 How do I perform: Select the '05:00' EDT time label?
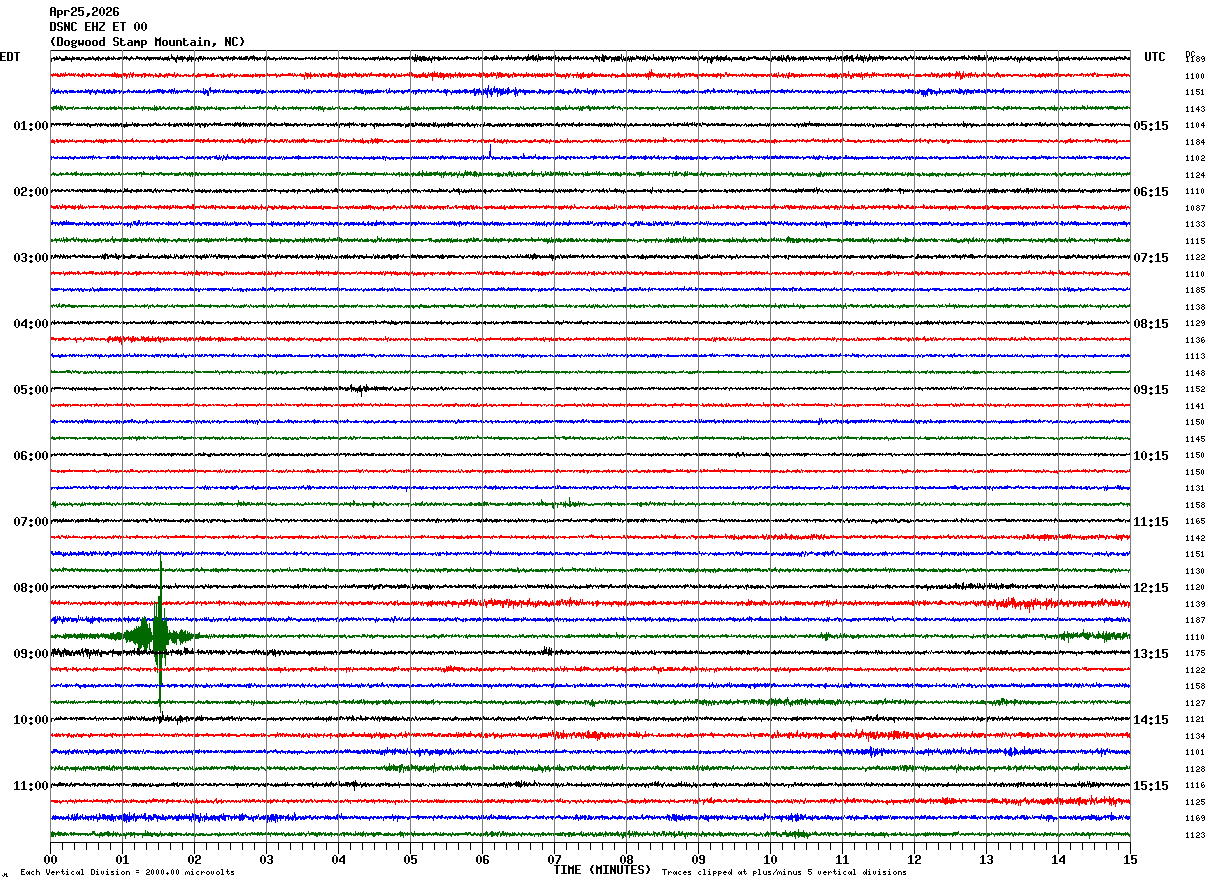click(31, 390)
